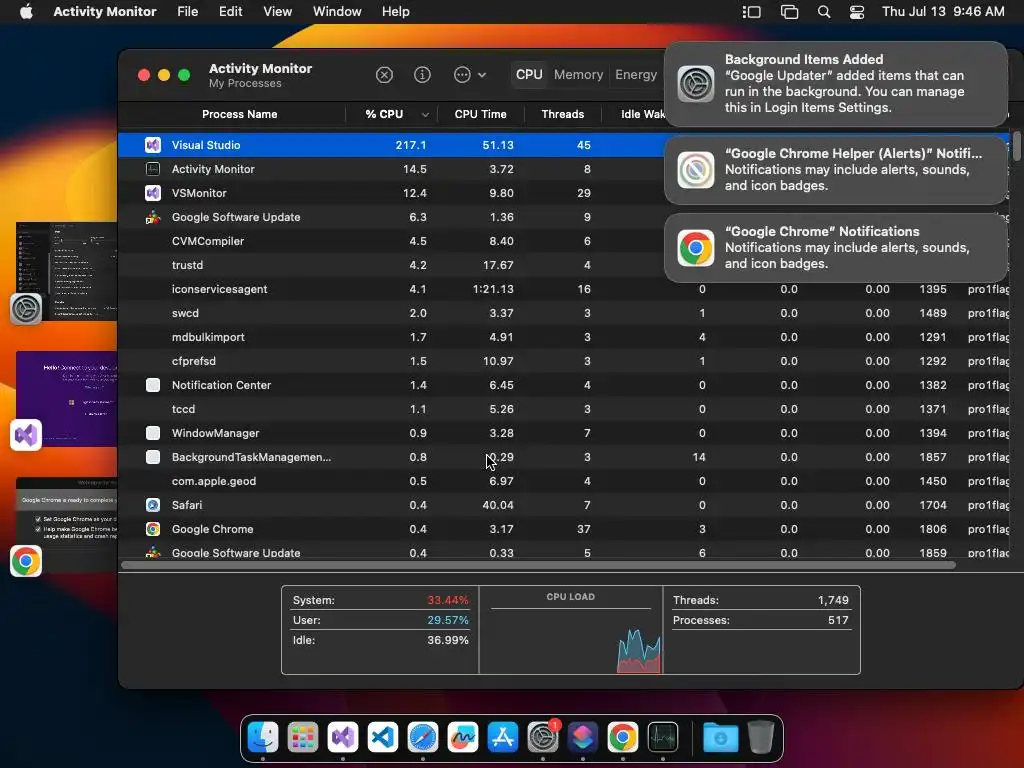Viewport: 1024px width, 768px height.
Task: Click the Activity Monitor process icon in list
Action: 153,169
